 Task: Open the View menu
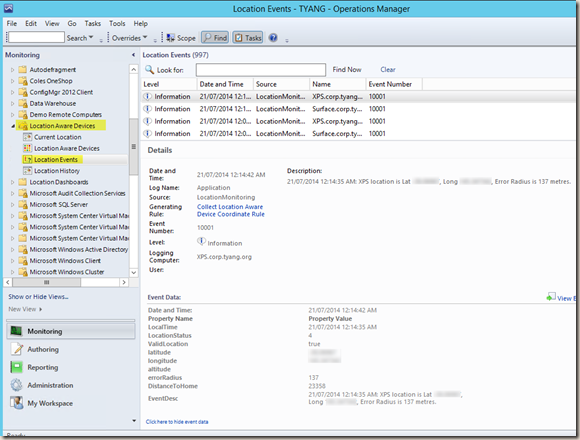tap(52, 23)
